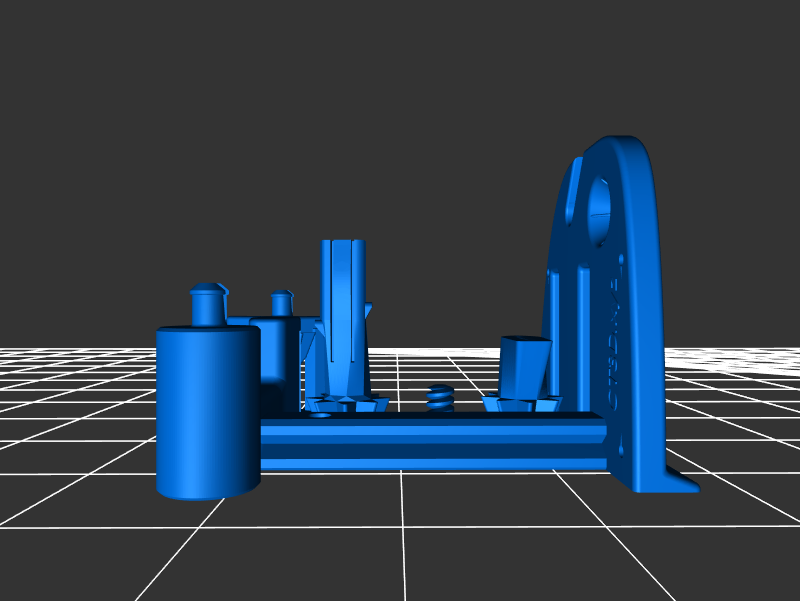Pick the short tapered block
Viewport: 800px width, 601px height.
(x=525, y=366)
